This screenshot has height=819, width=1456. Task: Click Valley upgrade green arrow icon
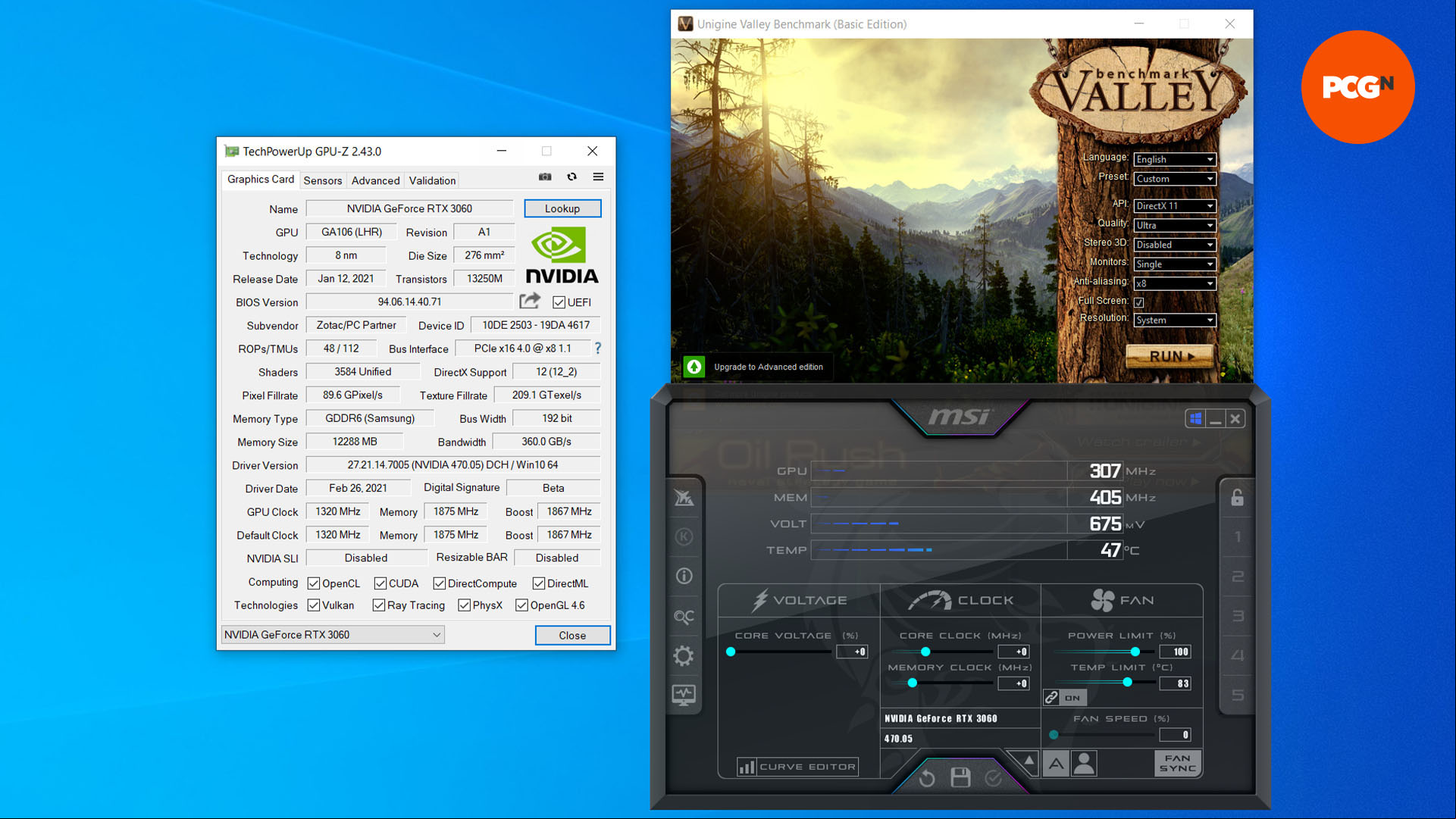694,367
